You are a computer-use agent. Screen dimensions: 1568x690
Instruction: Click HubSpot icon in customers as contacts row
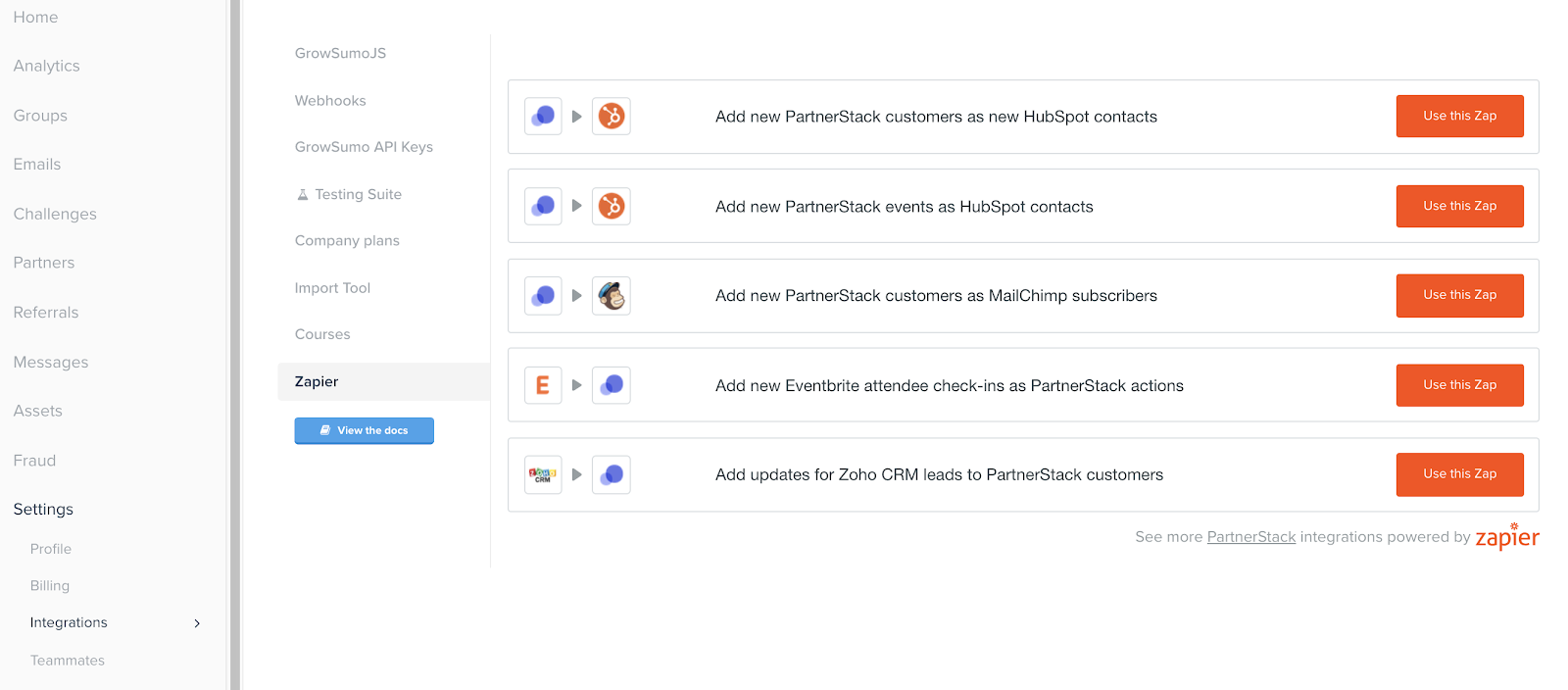(x=612, y=117)
